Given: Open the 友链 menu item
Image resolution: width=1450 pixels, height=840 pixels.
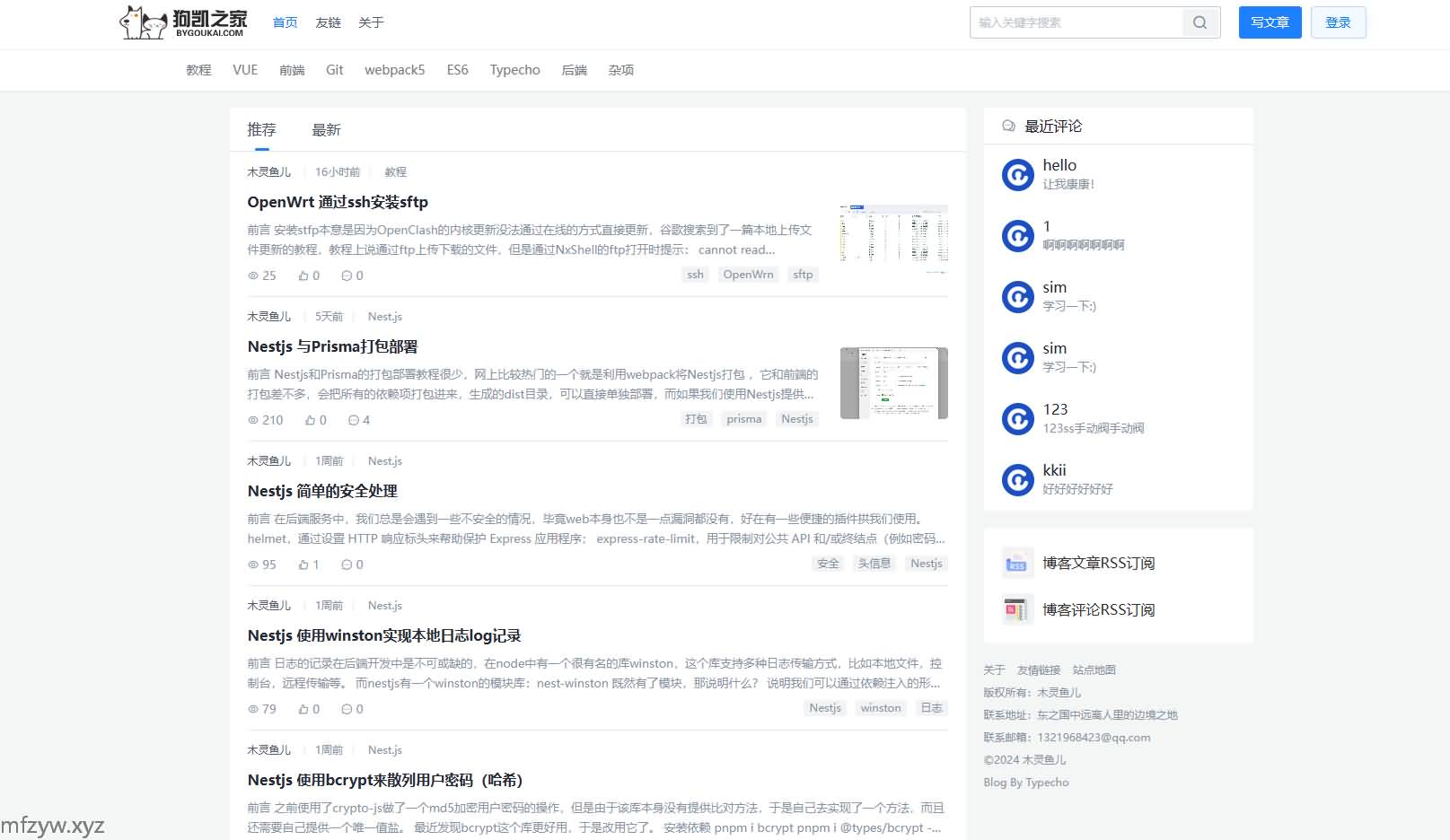Looking at the screenshot, I should [328, 22].
